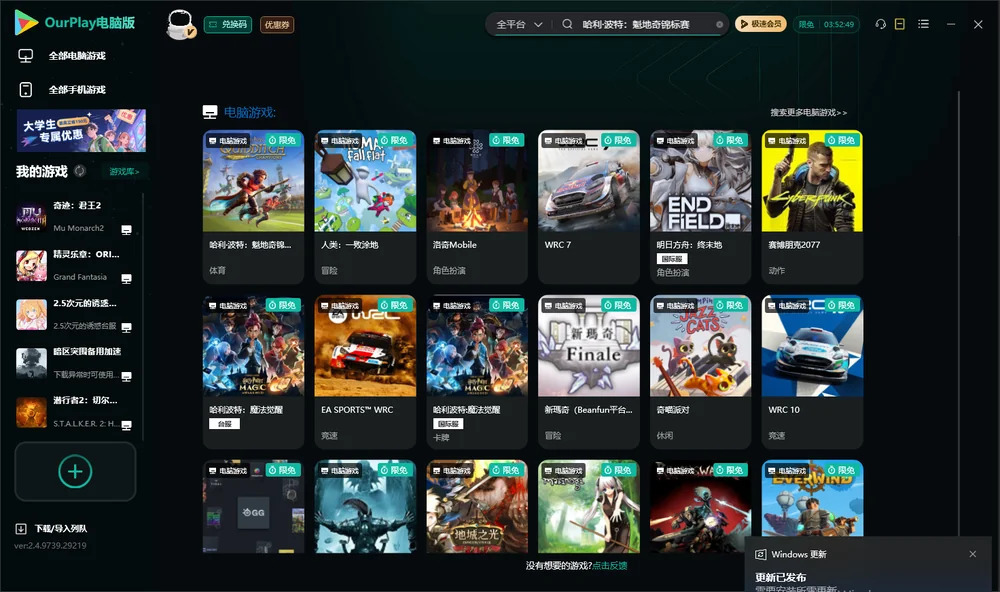This screenshot has height=592, width=1000.
Task: Open the 大学生专属优惠 banner
Action: (81, 130)
